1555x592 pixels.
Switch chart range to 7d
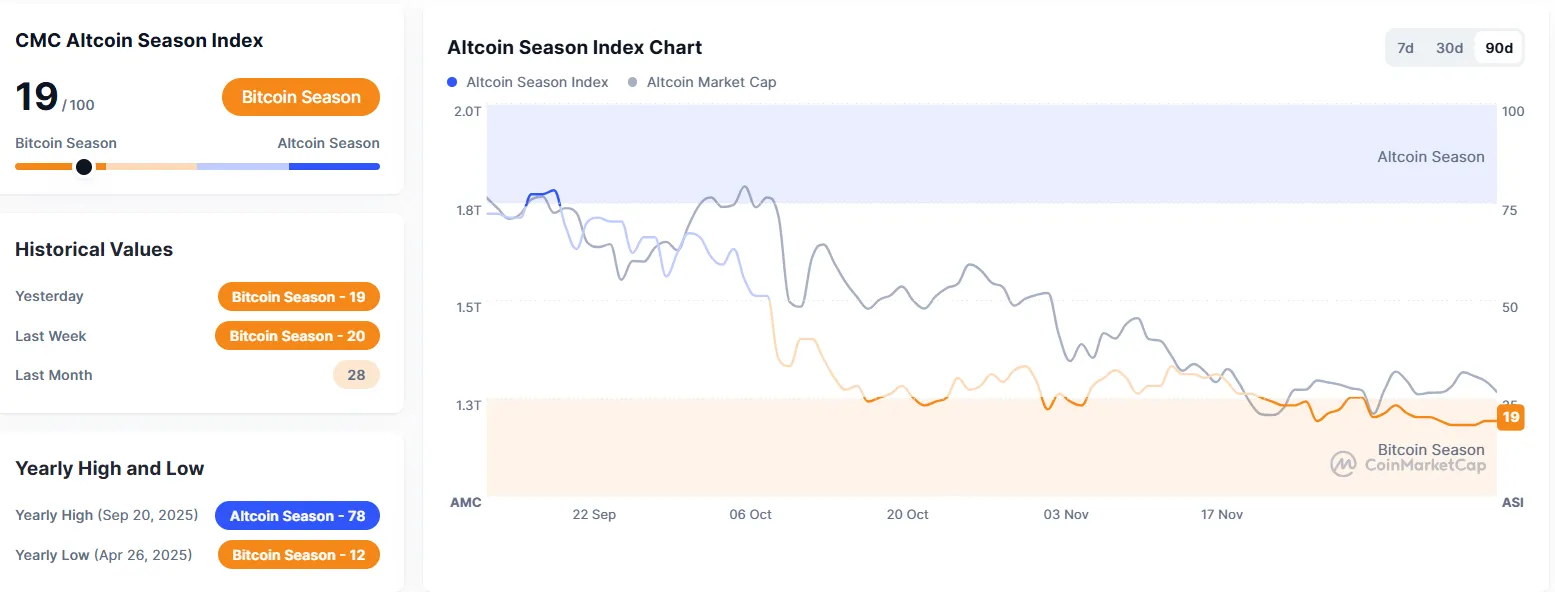pos(1405,48)
